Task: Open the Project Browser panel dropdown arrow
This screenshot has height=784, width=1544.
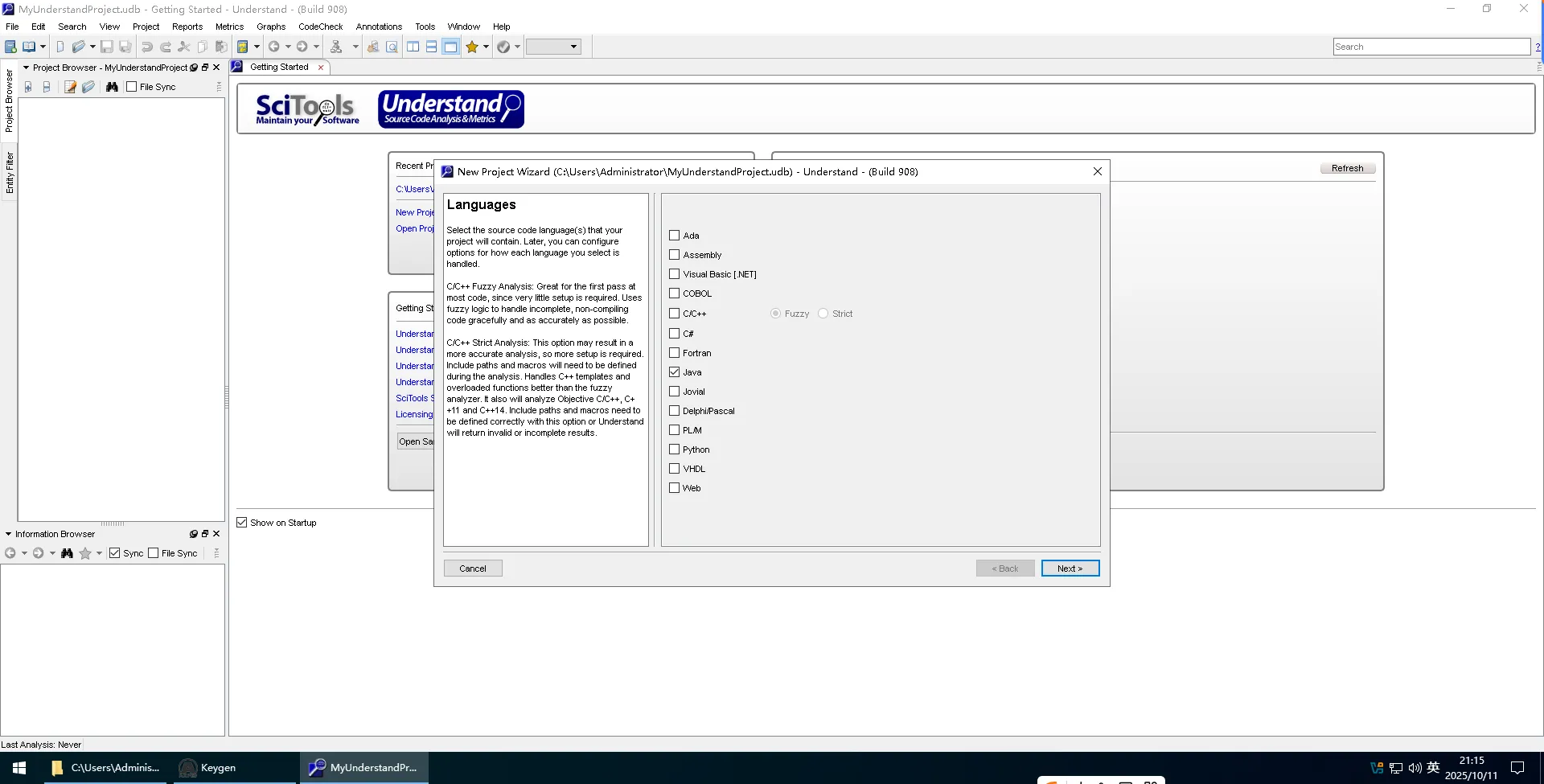Action: click(x=26, y=68)
